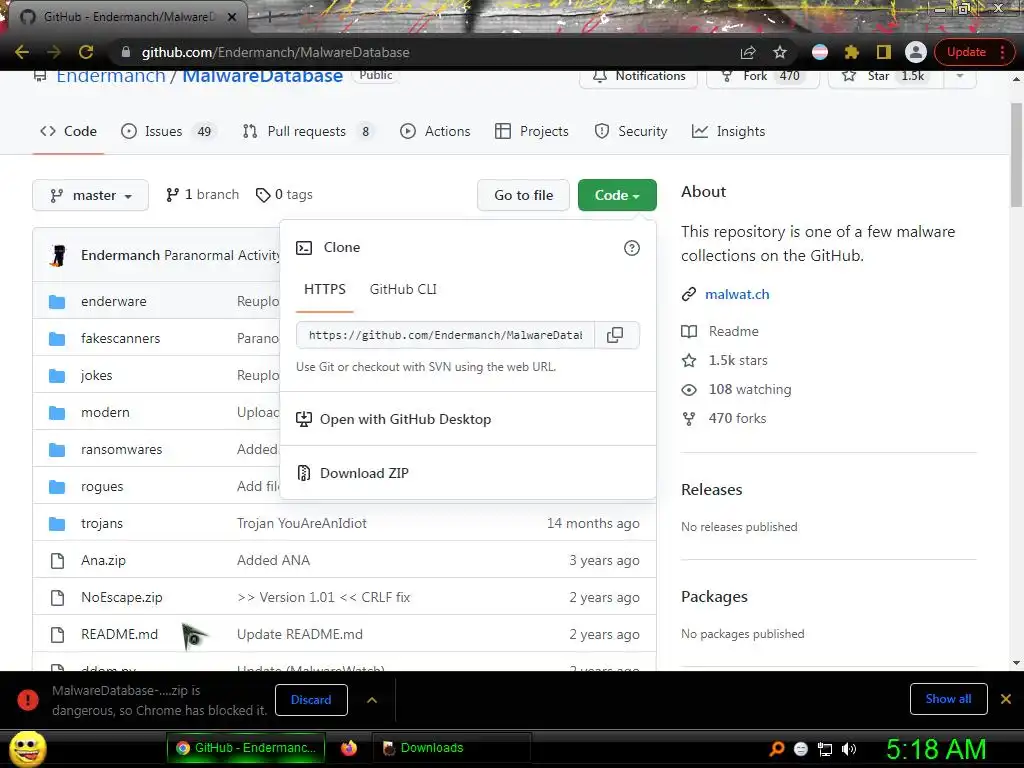Click the Firefox icon in taskbar
The width and height of the screenshot is (1024, 768).
point(349,748)
